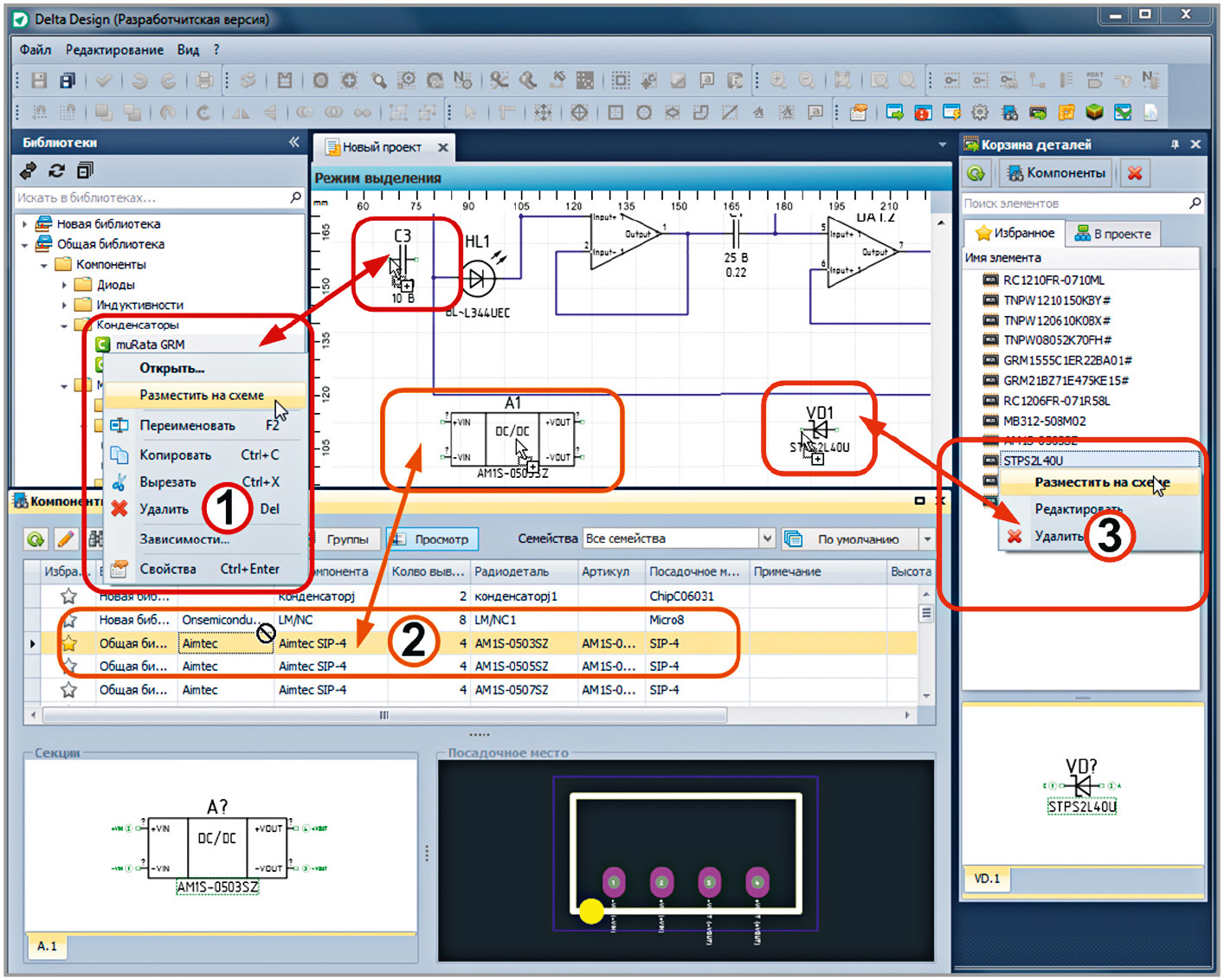The width and height of the screenshot is (1224, 980).
Task: Click the refresh icon in Библиотеки panel
Action: pyautogui.click(x=57, y=171)
